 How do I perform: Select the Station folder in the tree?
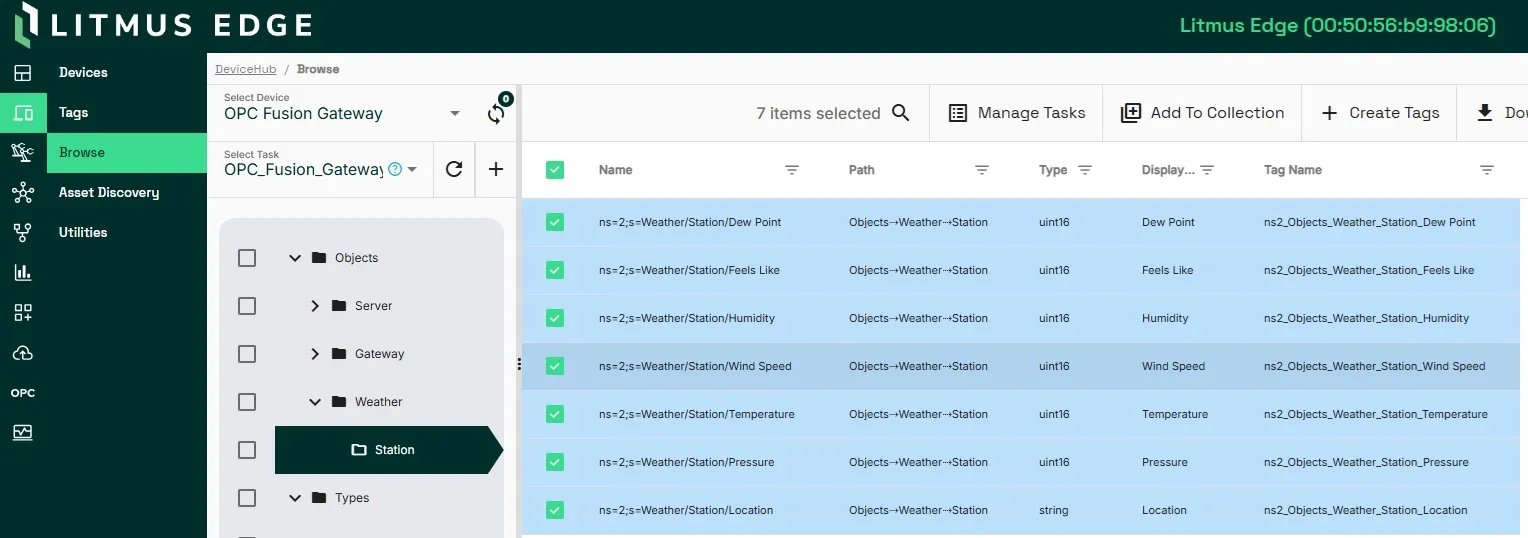coord(389,450)
